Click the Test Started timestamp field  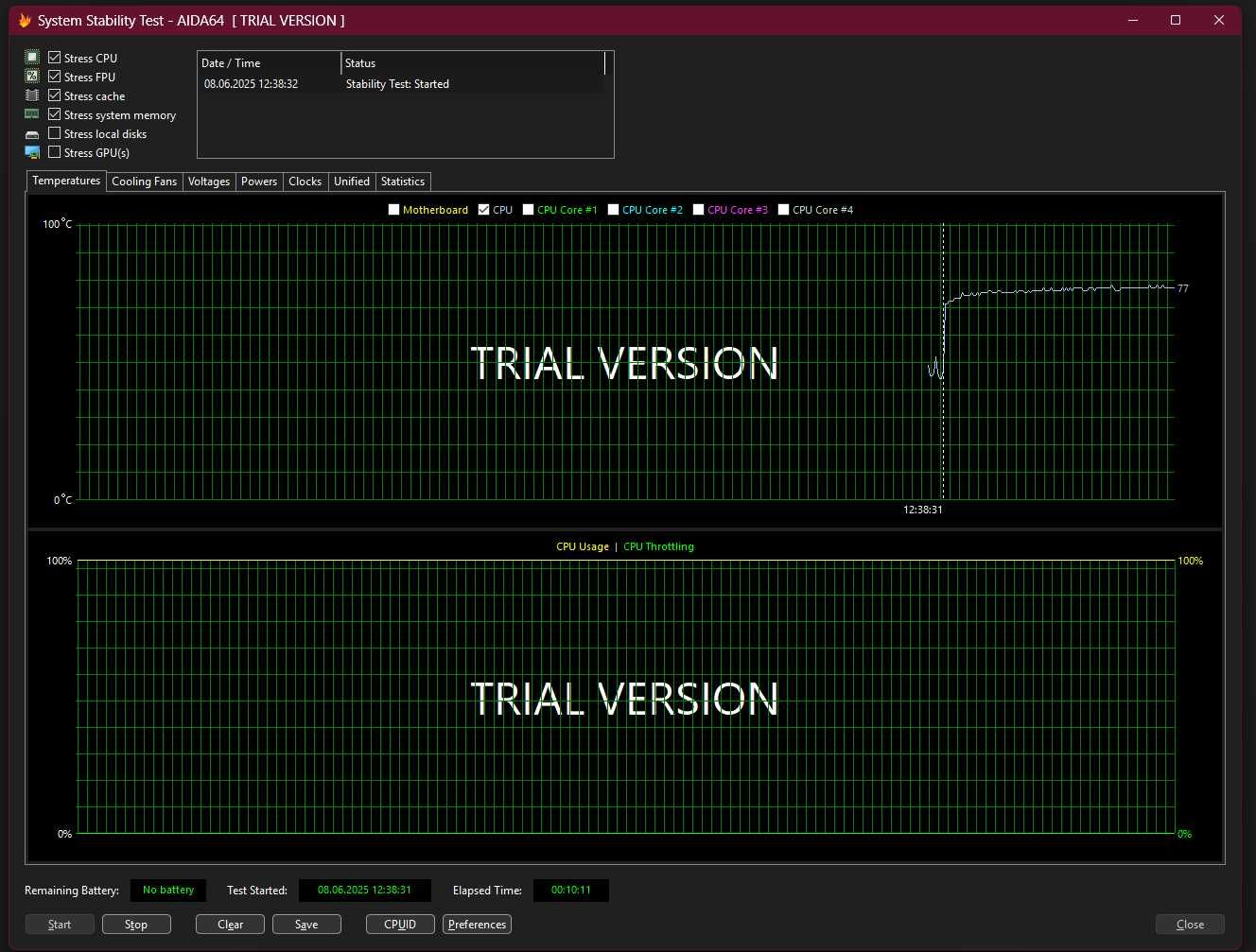pyautogui.click(x=365, y=891)
